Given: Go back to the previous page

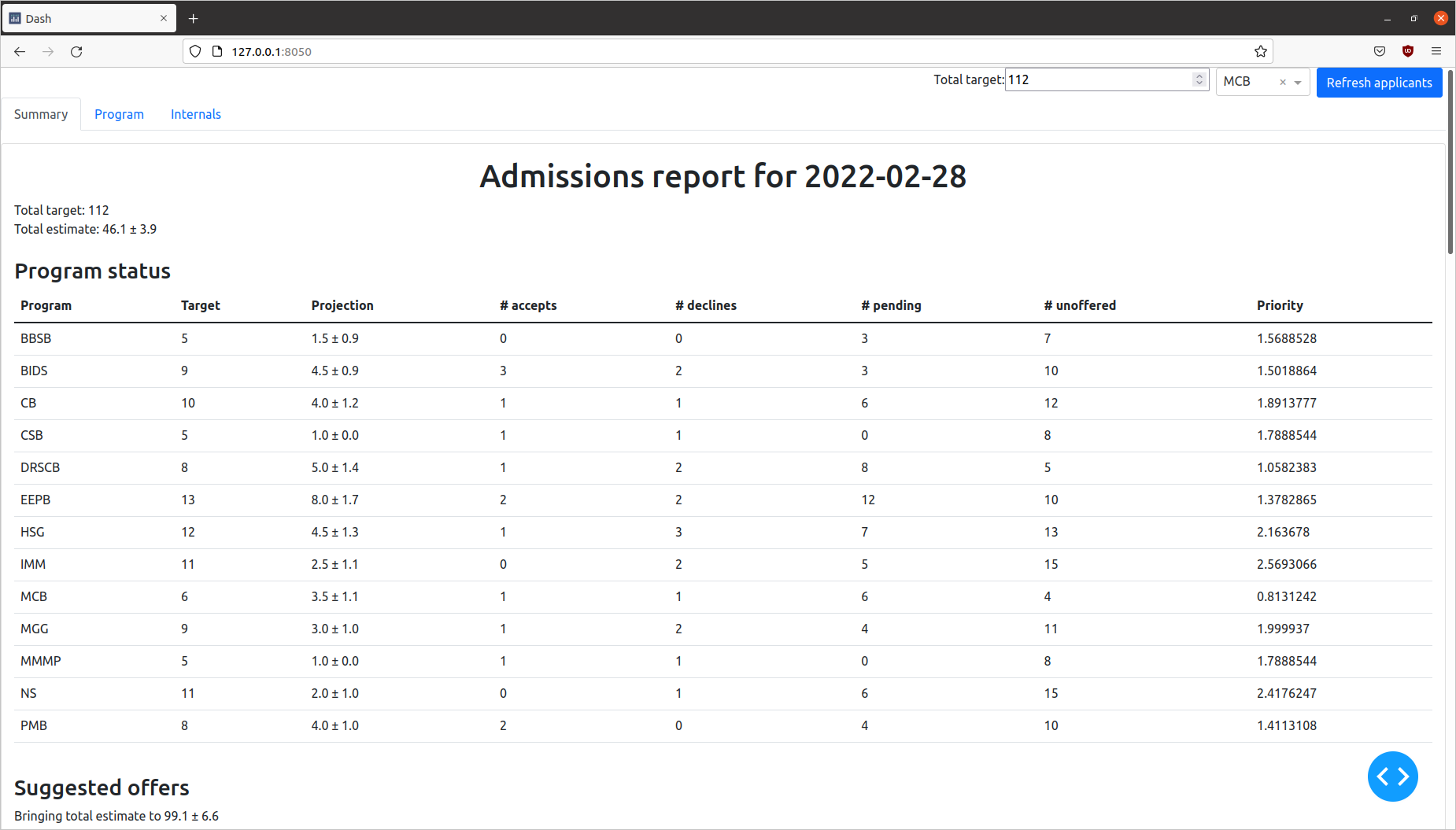Looking at the screenshot, I should (x=20, y=51).
